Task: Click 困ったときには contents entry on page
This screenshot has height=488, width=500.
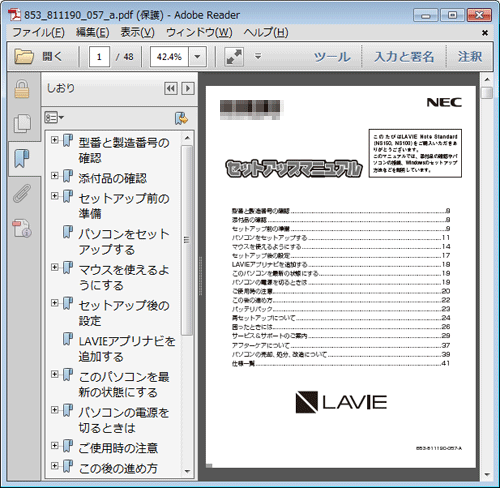Action: pos(341,327)
